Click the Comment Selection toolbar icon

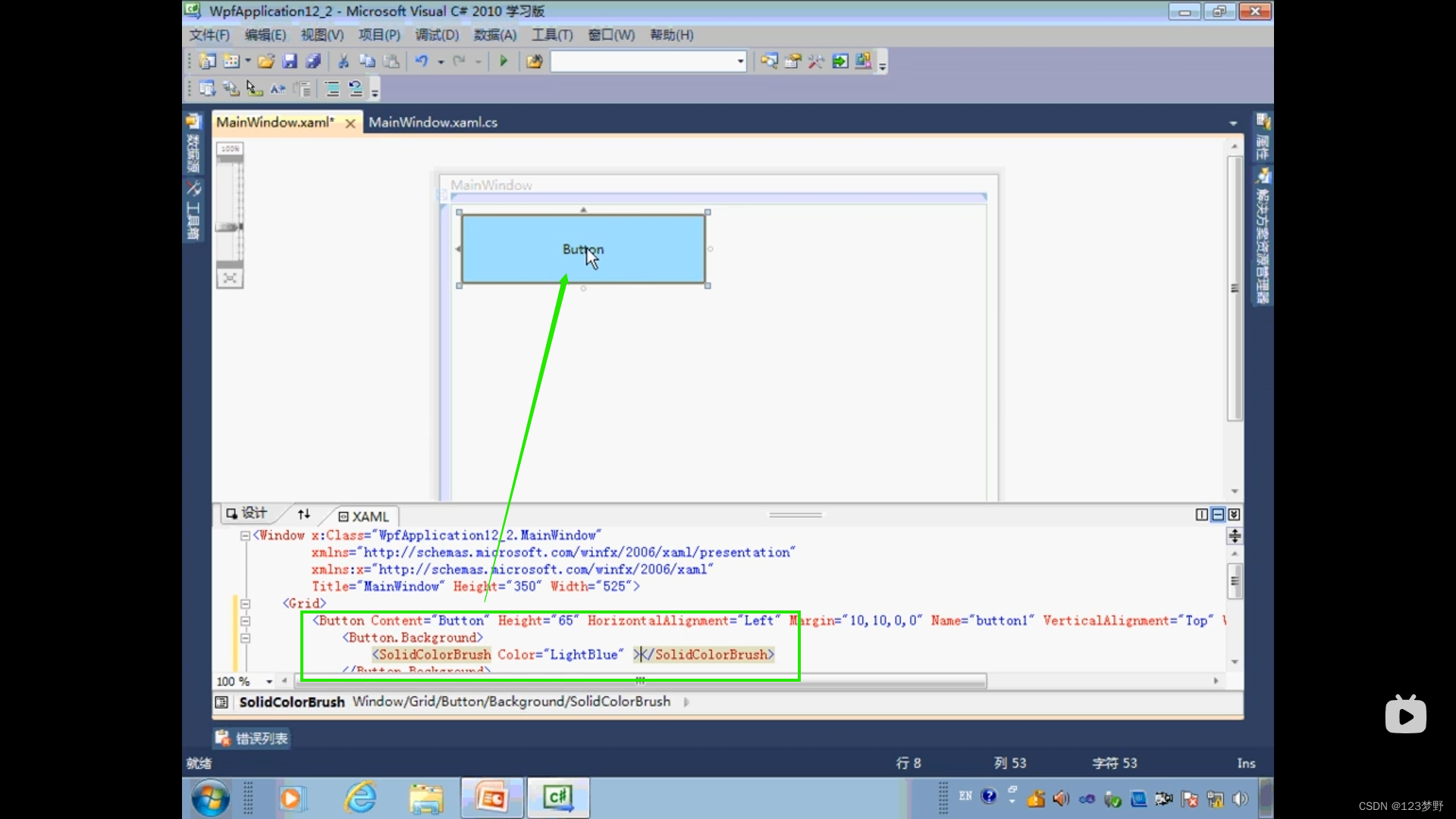click(332, 89)
